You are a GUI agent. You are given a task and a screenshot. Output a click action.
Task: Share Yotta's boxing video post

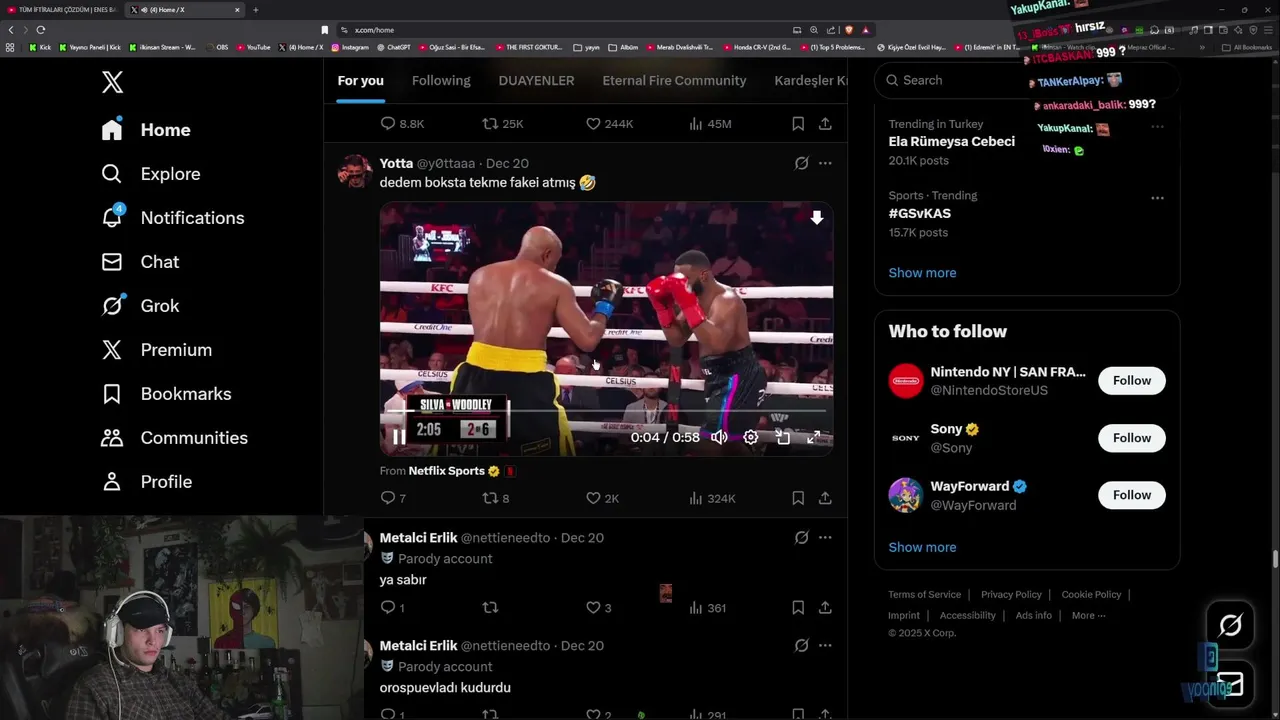click(825, 498)
